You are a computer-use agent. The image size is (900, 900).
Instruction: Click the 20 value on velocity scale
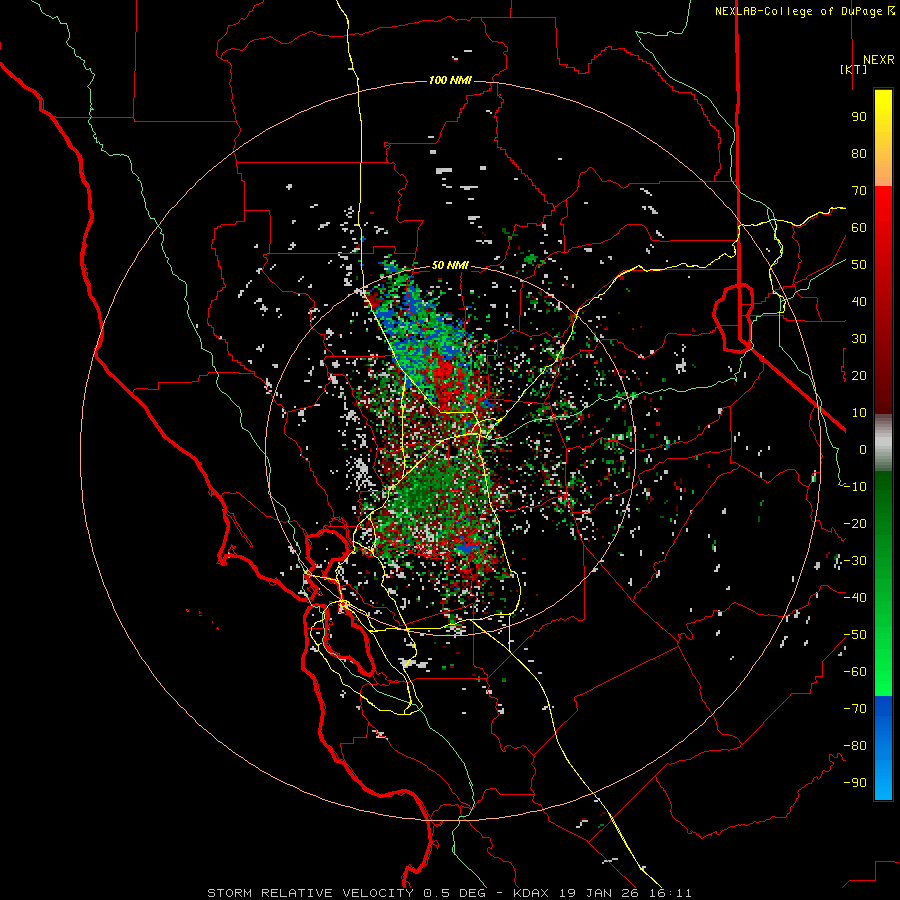pyautogui.click(x=859, y=376)
